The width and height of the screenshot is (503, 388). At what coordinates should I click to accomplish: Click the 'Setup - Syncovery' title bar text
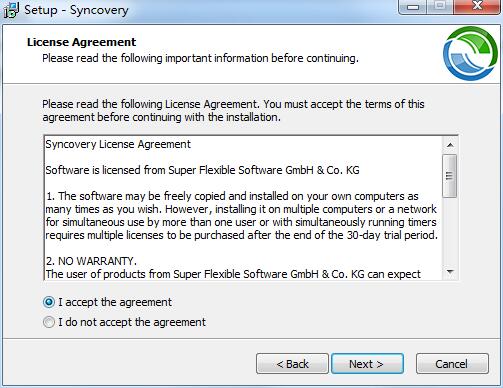tap(76, 10)
